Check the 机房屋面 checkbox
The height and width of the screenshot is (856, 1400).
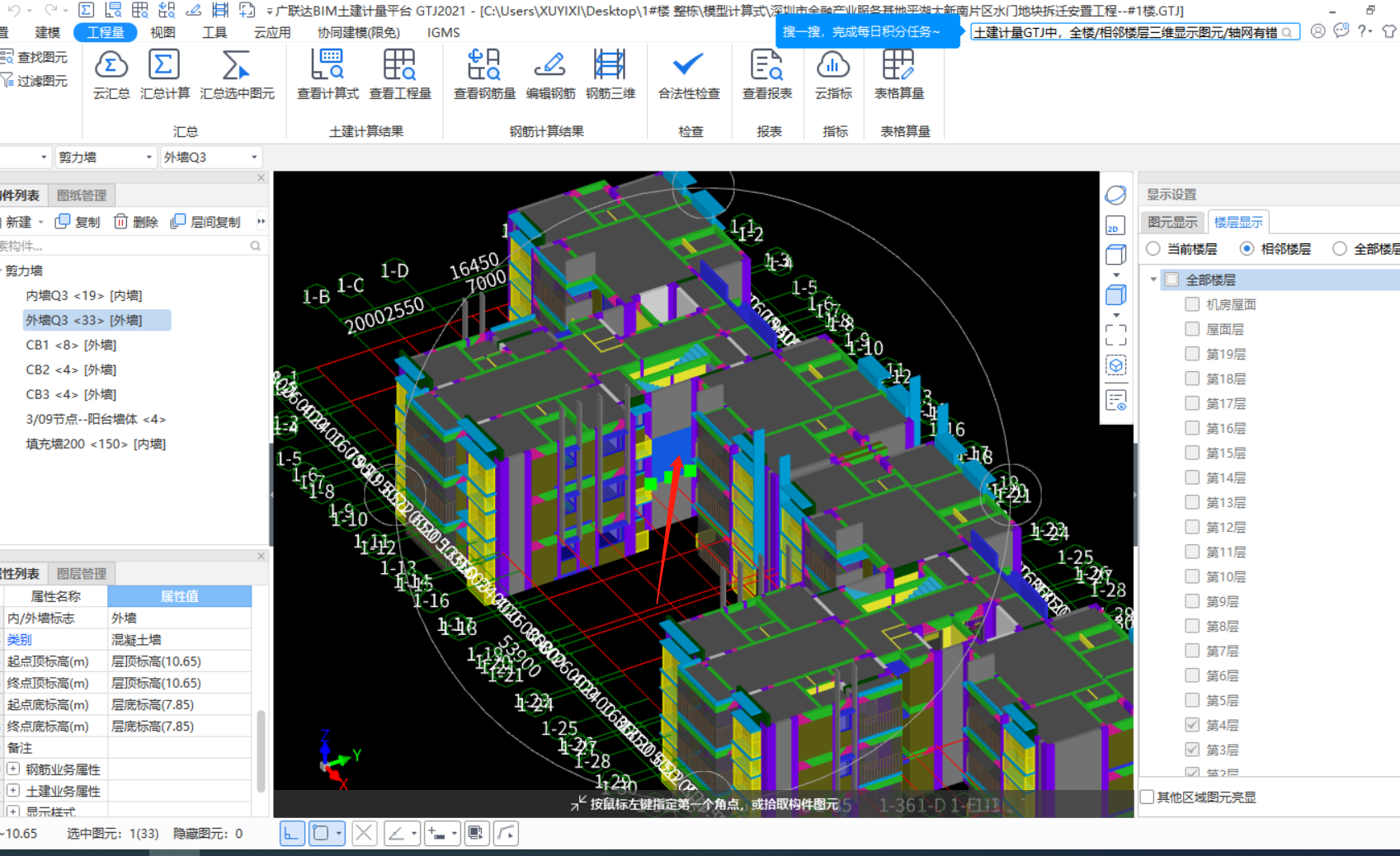[1192, 304]
